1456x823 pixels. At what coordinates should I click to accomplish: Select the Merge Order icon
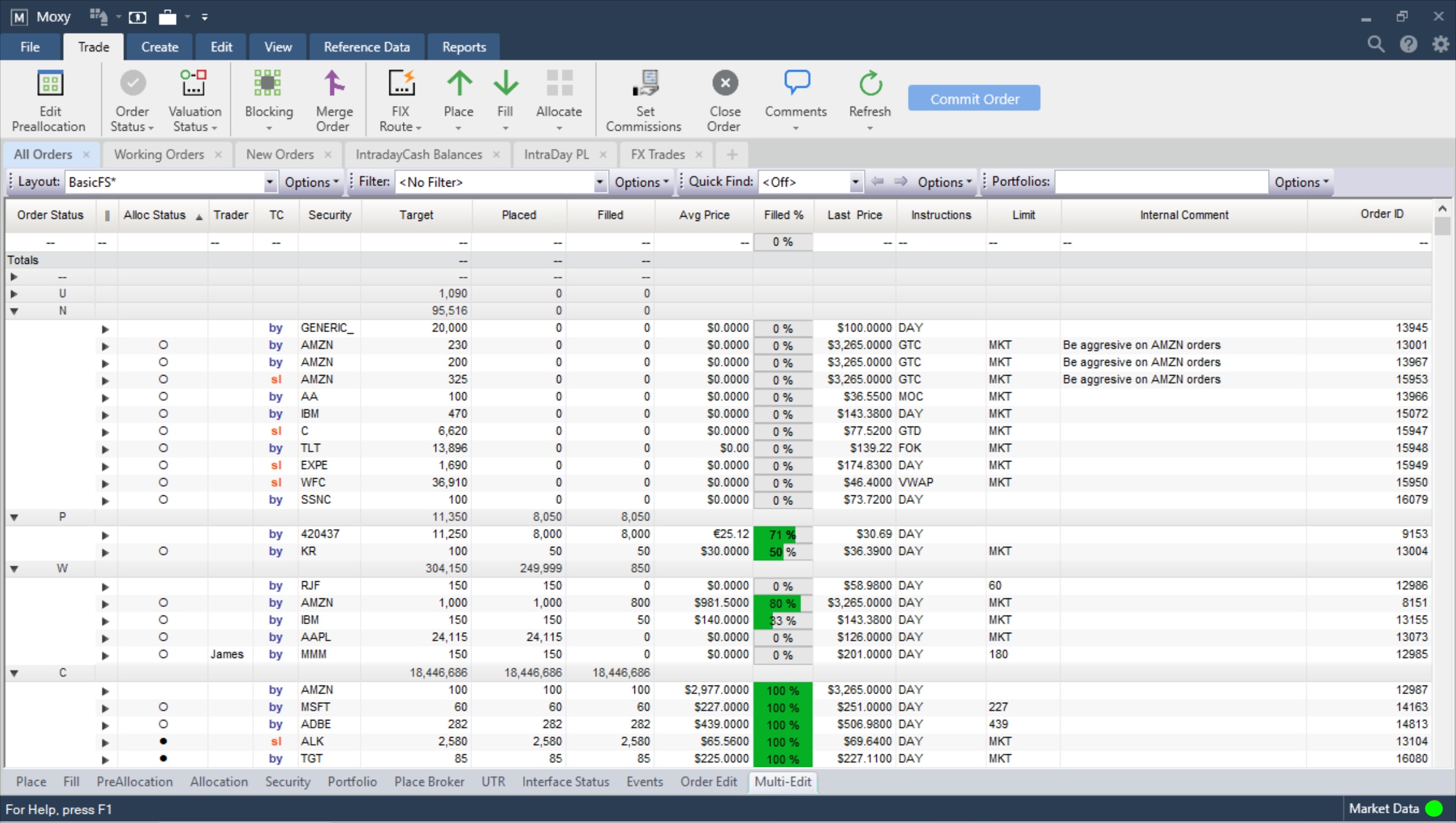(x=333, y=84)
